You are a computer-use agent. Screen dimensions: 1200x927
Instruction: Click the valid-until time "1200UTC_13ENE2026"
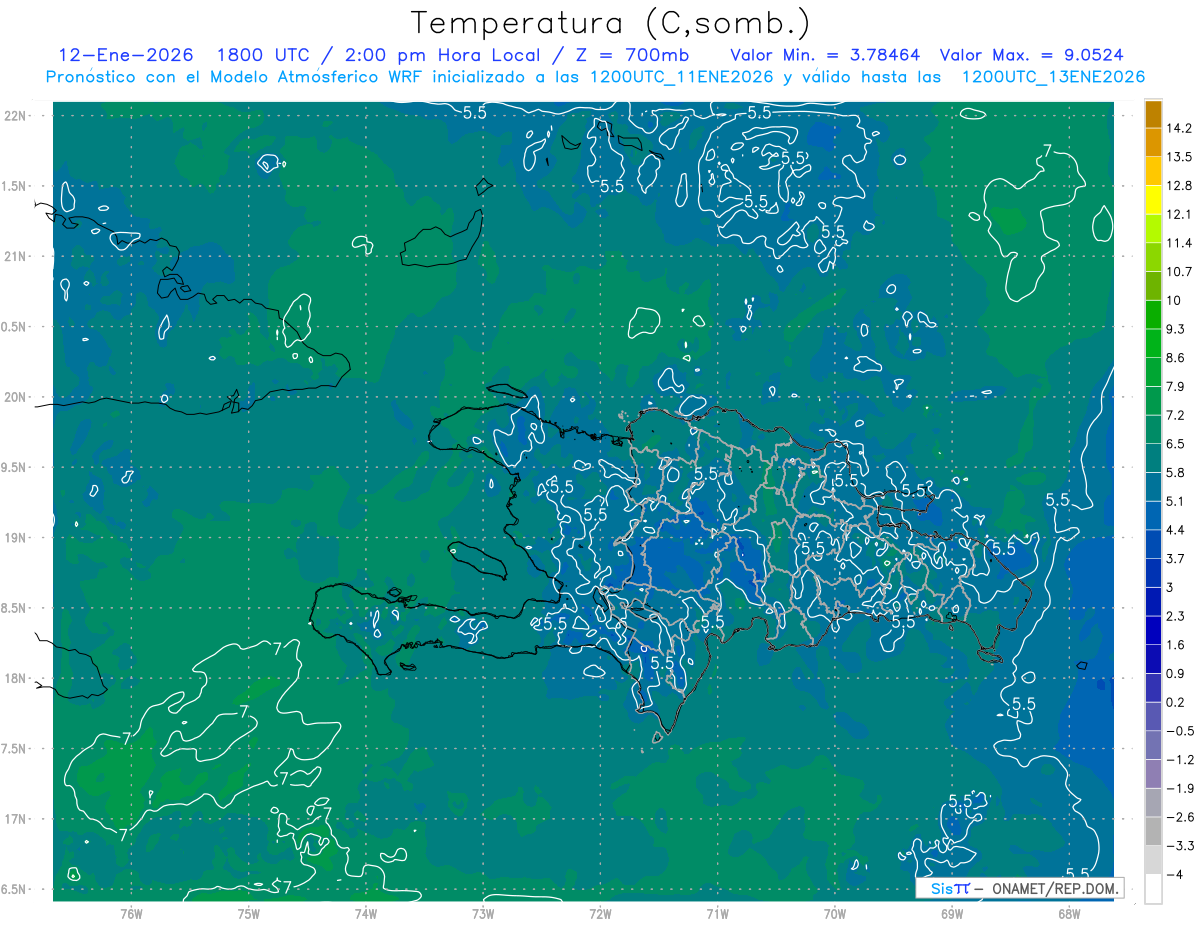point(1052,77)
